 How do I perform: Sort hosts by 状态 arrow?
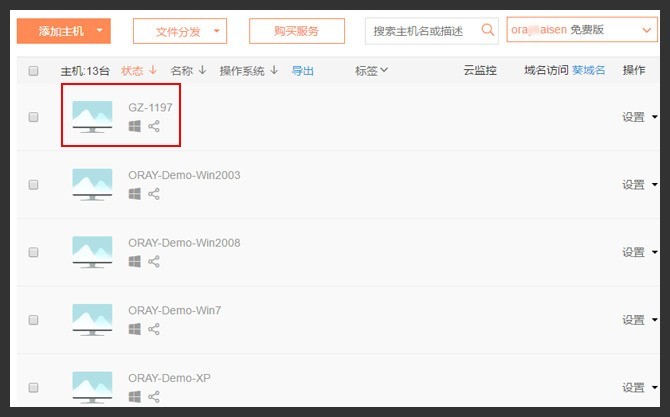tap(153, 70)
